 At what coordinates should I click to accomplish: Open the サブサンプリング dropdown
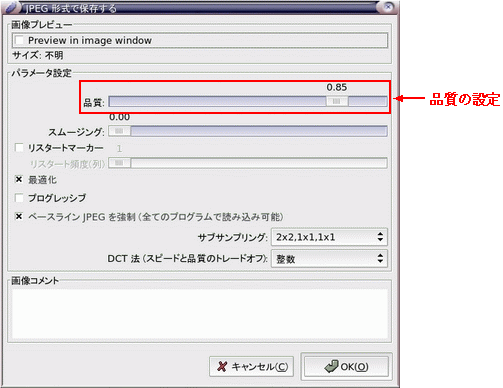click(329, 237)
